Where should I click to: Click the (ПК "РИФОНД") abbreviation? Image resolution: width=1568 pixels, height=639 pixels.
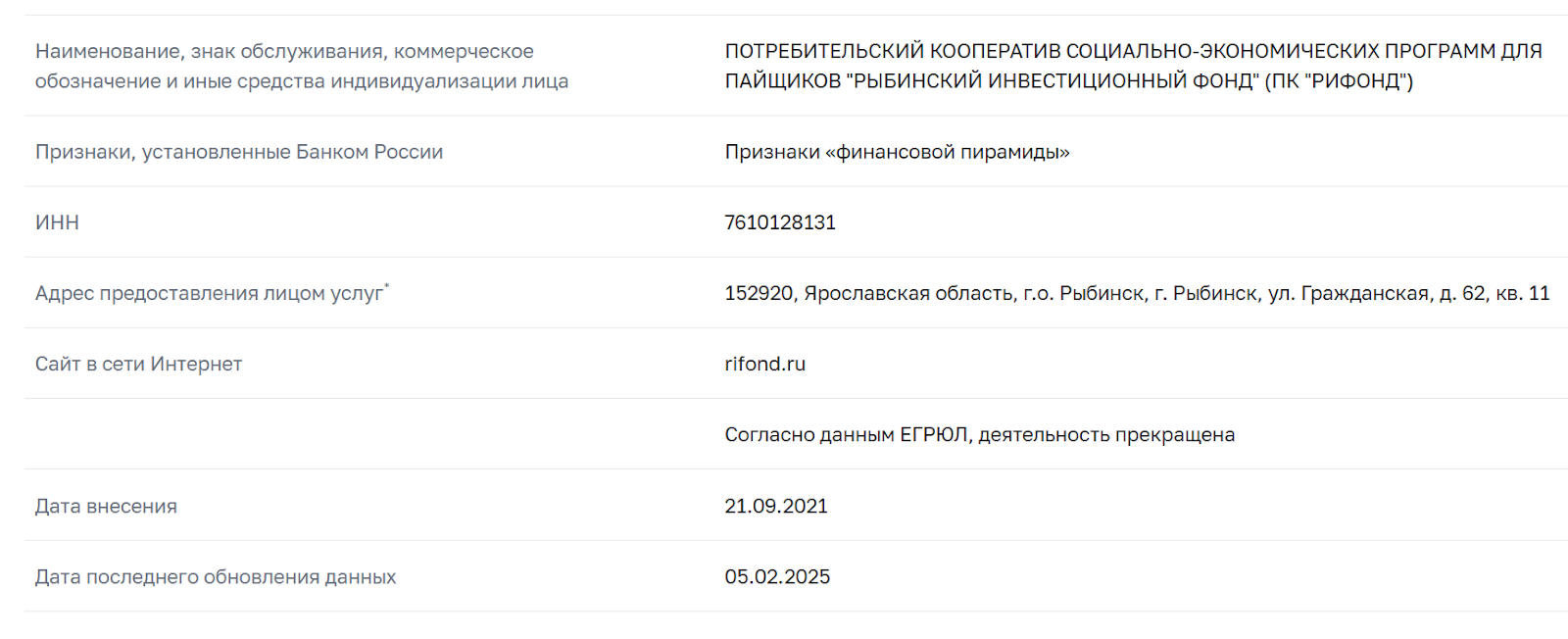[1339, 80]
